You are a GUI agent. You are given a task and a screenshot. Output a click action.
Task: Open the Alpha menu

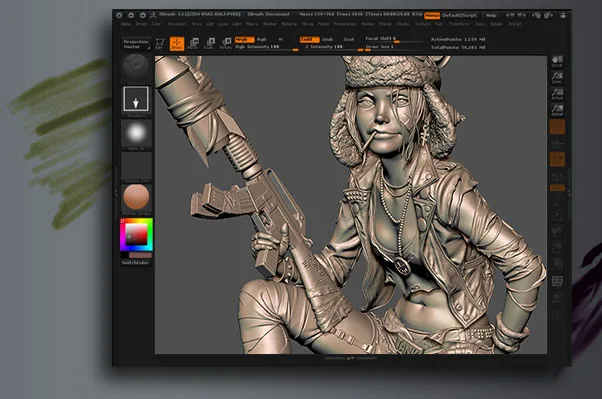click(126, 24)
